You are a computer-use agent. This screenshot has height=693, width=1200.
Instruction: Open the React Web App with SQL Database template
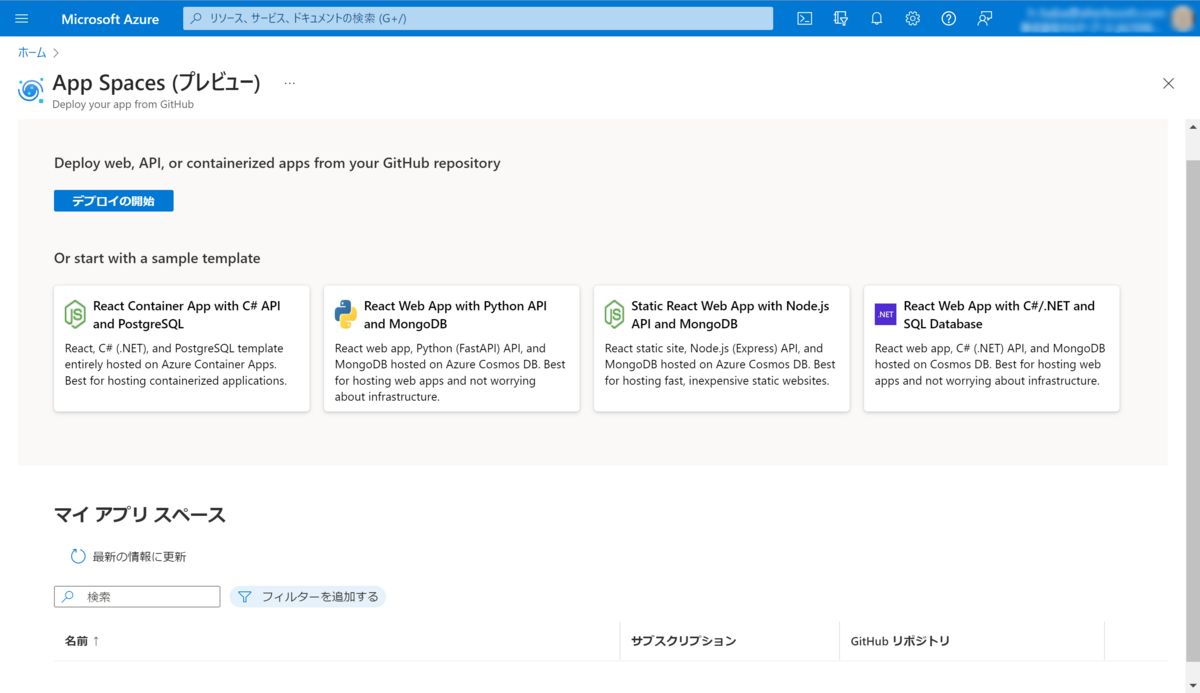(991, 348)
